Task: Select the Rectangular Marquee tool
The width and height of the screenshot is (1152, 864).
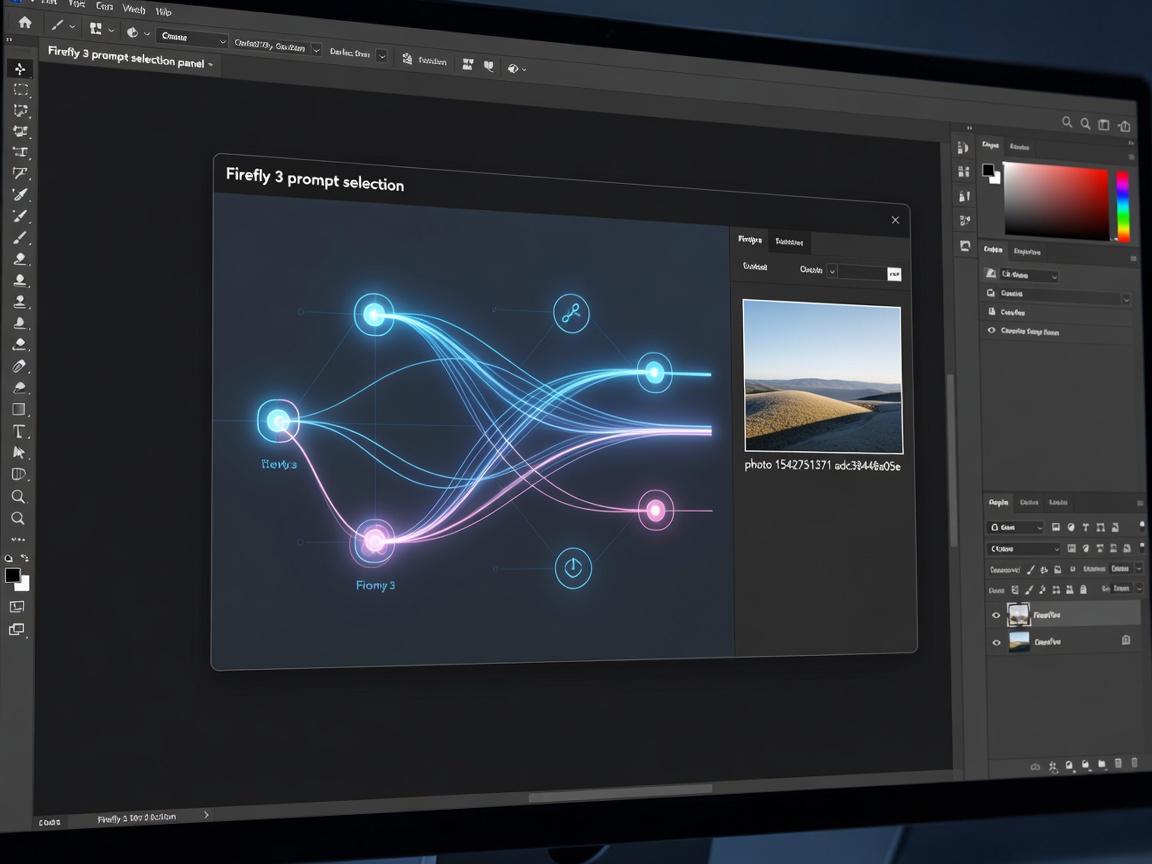Action: pos(21,90)
